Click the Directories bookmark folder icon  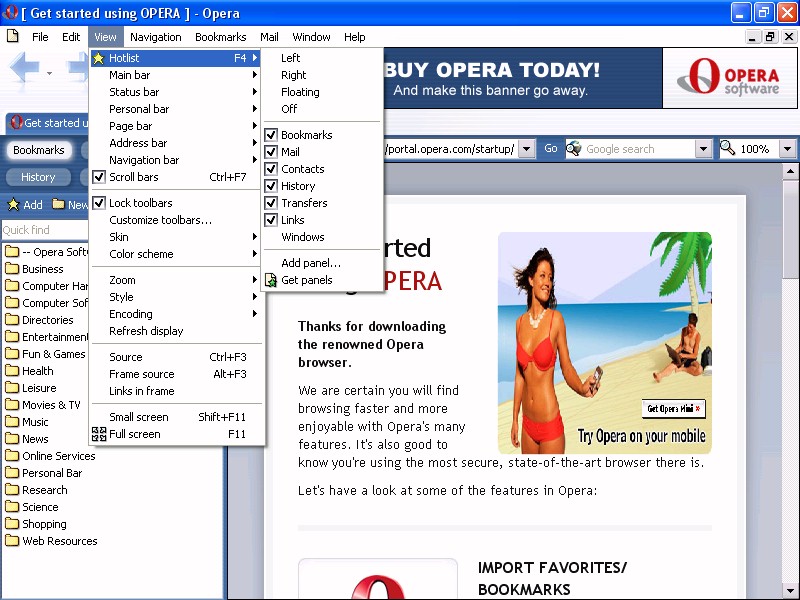(x=12, y=319)
